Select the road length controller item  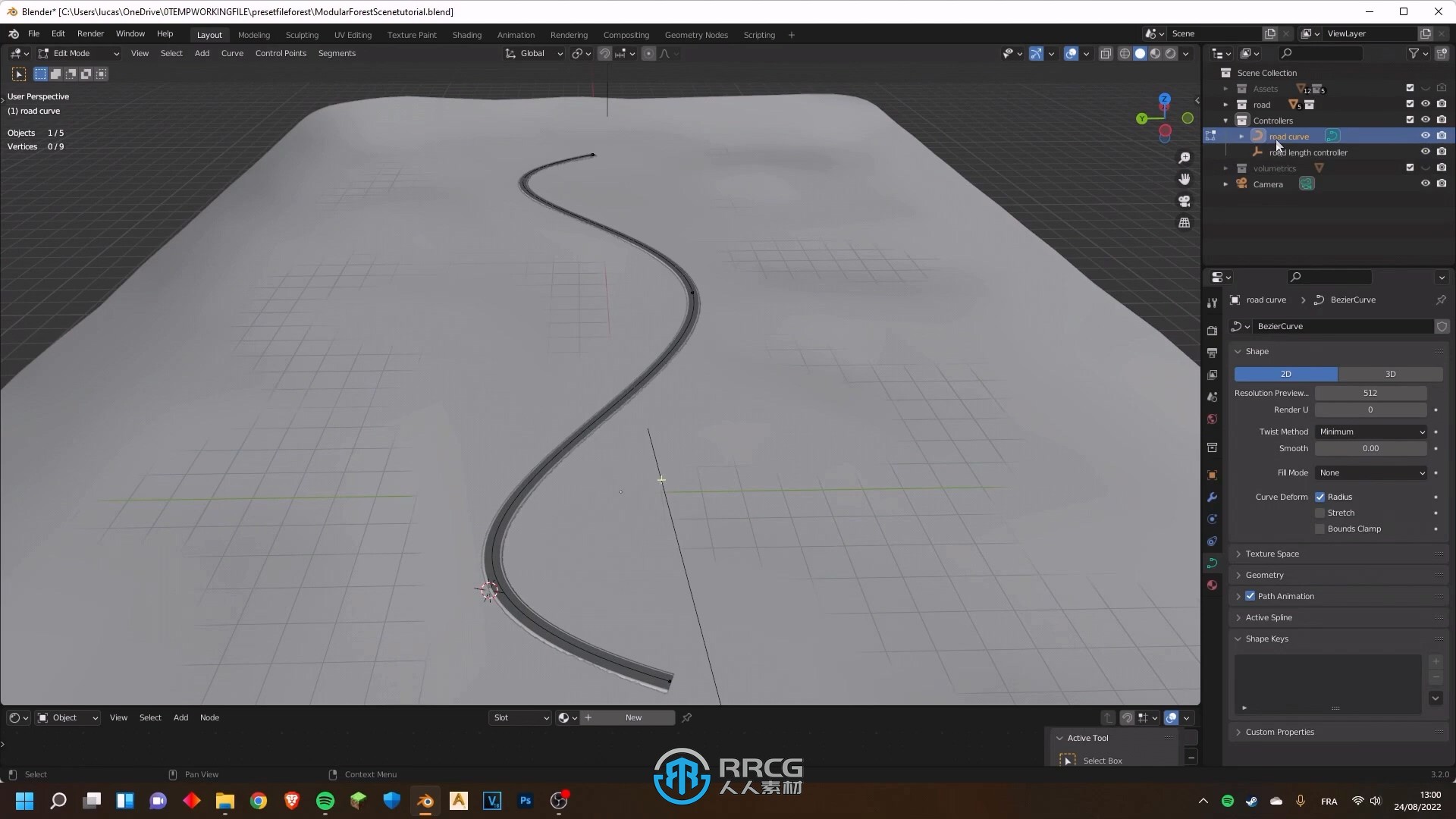click(1309, 152)
